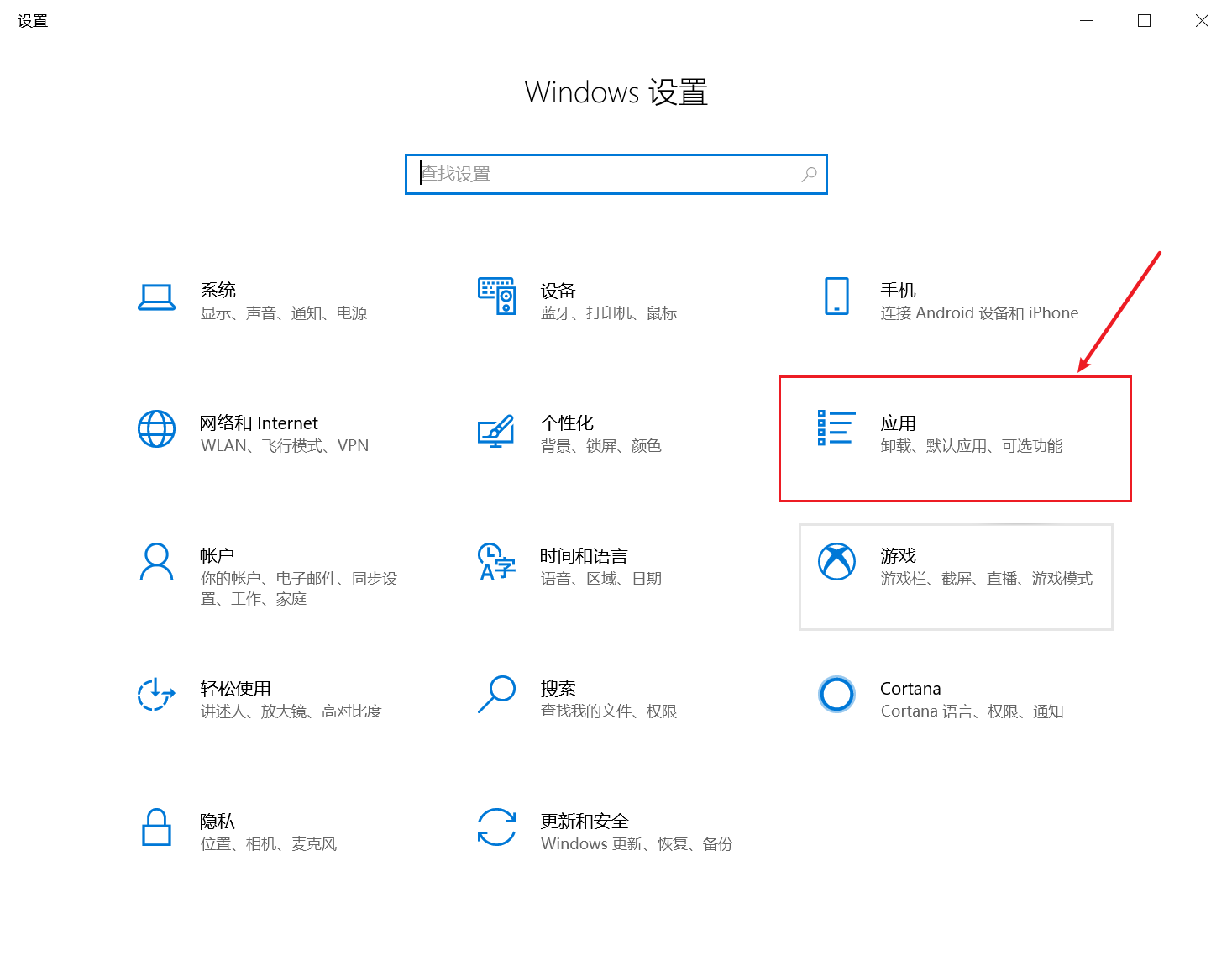Click the 显示、声音、通知、电源 description
This screenshot has height=966, width=1232.
284,313
